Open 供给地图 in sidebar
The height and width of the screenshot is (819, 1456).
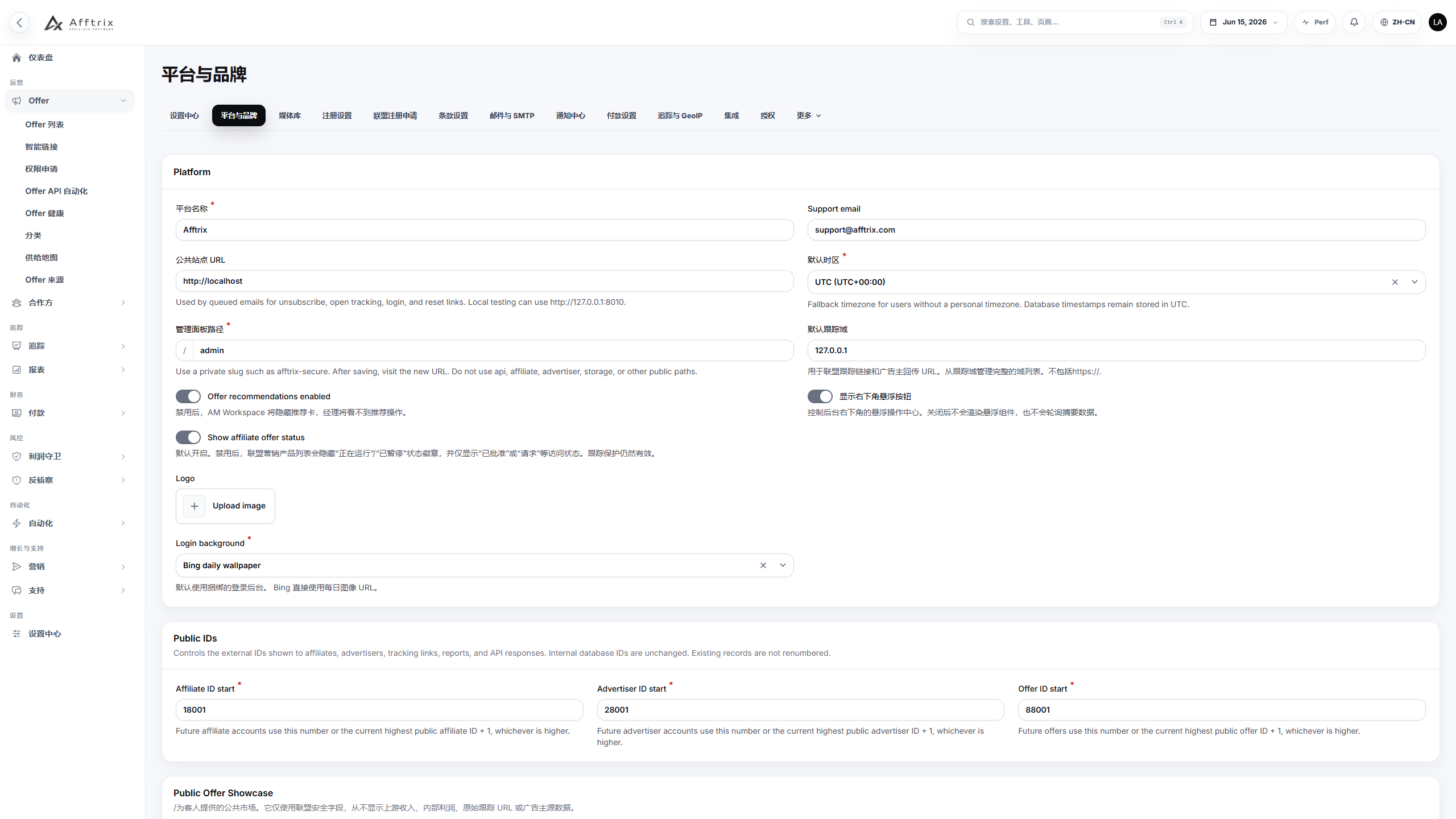[x=42, y=258]
